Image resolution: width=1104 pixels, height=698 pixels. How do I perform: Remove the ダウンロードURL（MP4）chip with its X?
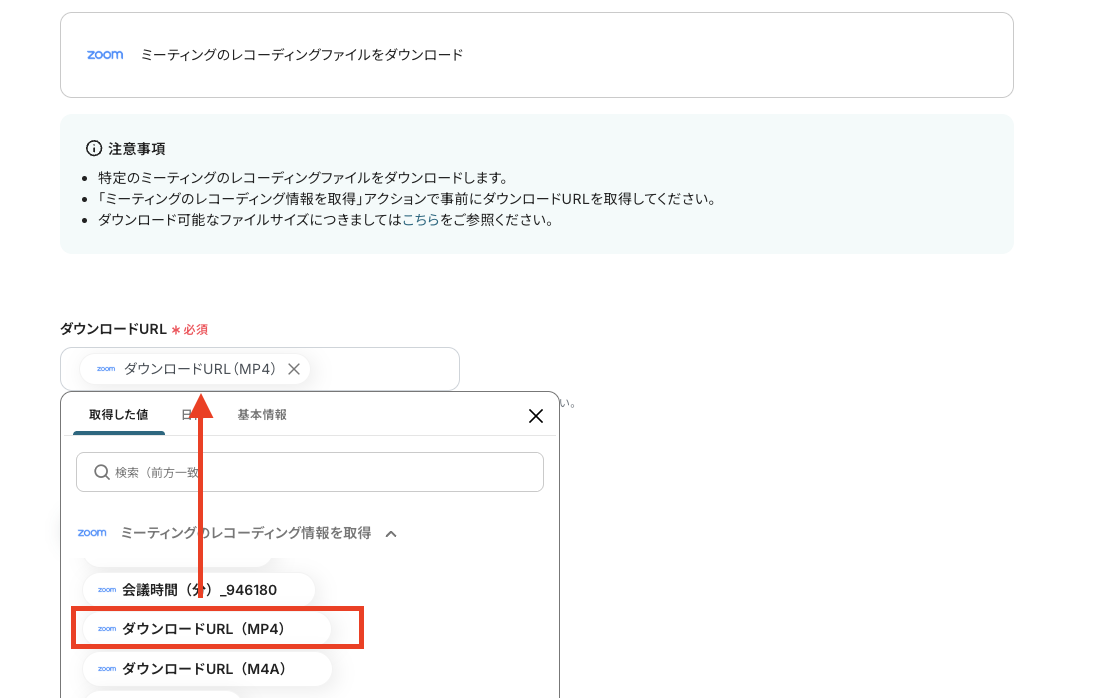pyautogui.click(x=293, y=369)
